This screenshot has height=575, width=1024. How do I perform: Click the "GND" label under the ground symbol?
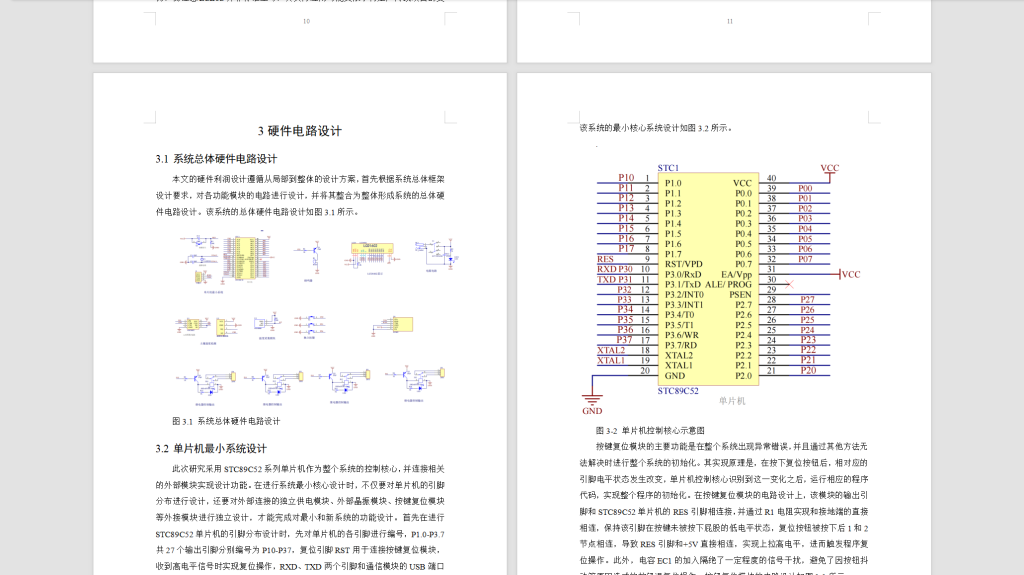pyautogui.click(x=592, y=411)
